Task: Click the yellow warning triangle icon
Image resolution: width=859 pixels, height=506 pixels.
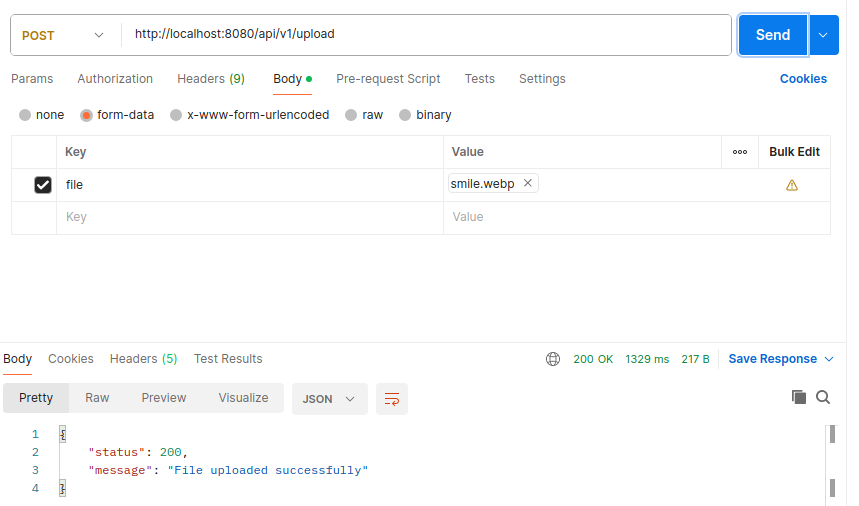Action: pos(792,185)
